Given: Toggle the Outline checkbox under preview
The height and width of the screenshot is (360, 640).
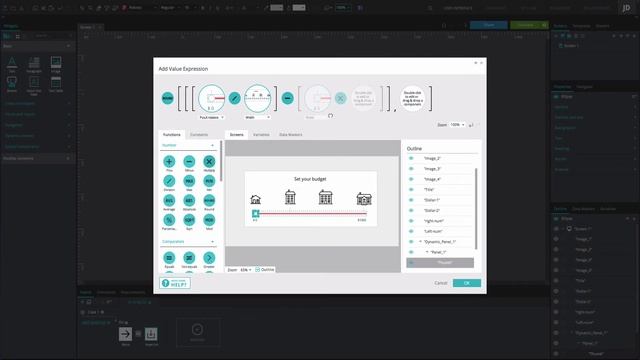Looking at the screenshot, I should click(258, 270).
